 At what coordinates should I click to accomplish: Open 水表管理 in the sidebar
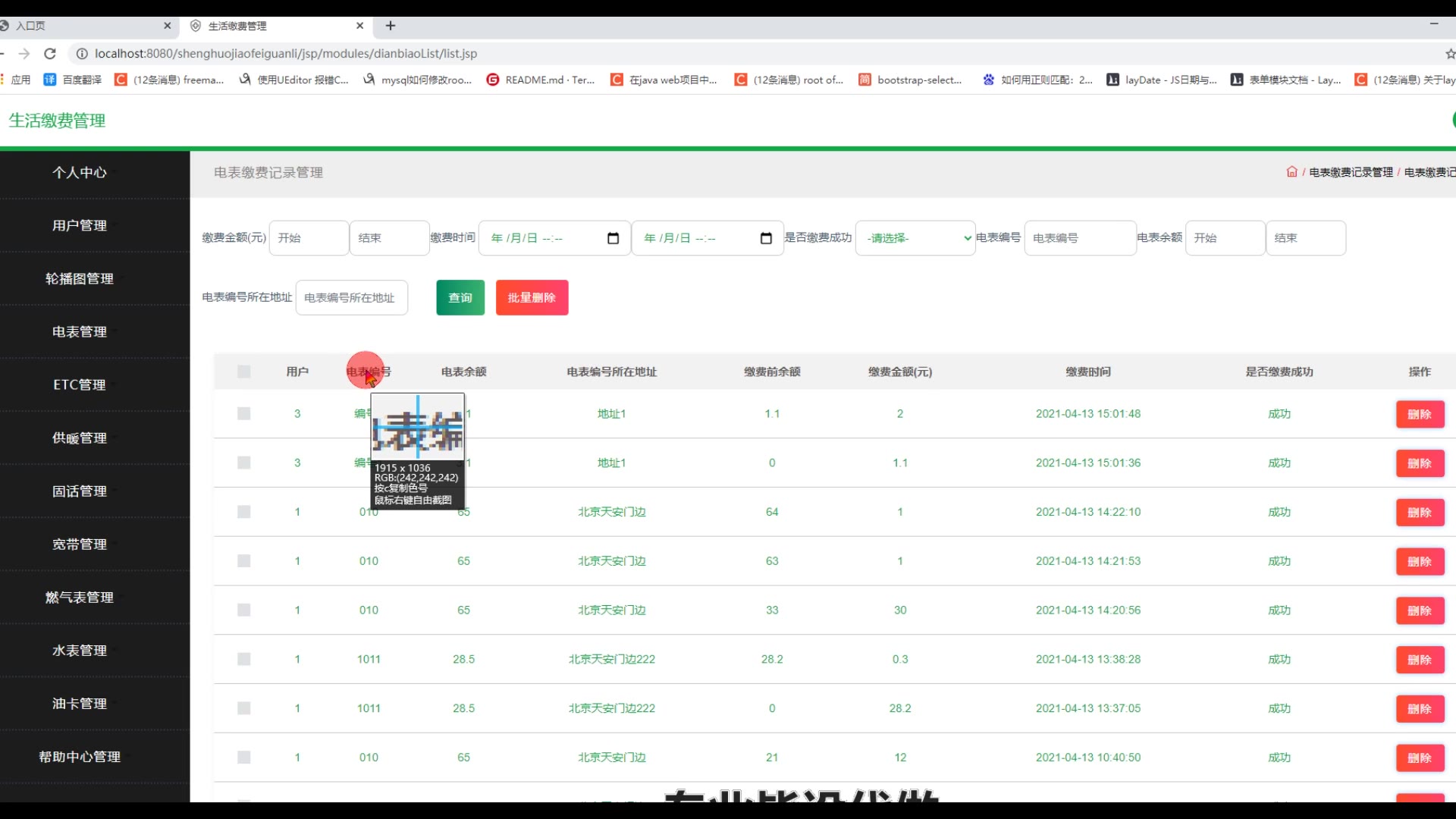tap(80, 651)
